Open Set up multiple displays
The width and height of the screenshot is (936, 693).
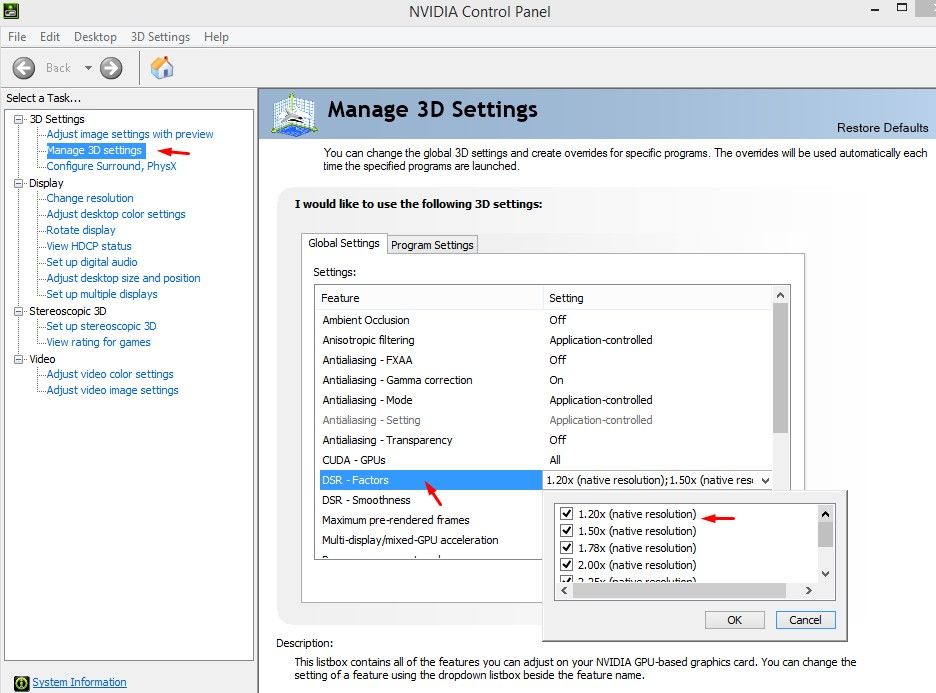102,294
